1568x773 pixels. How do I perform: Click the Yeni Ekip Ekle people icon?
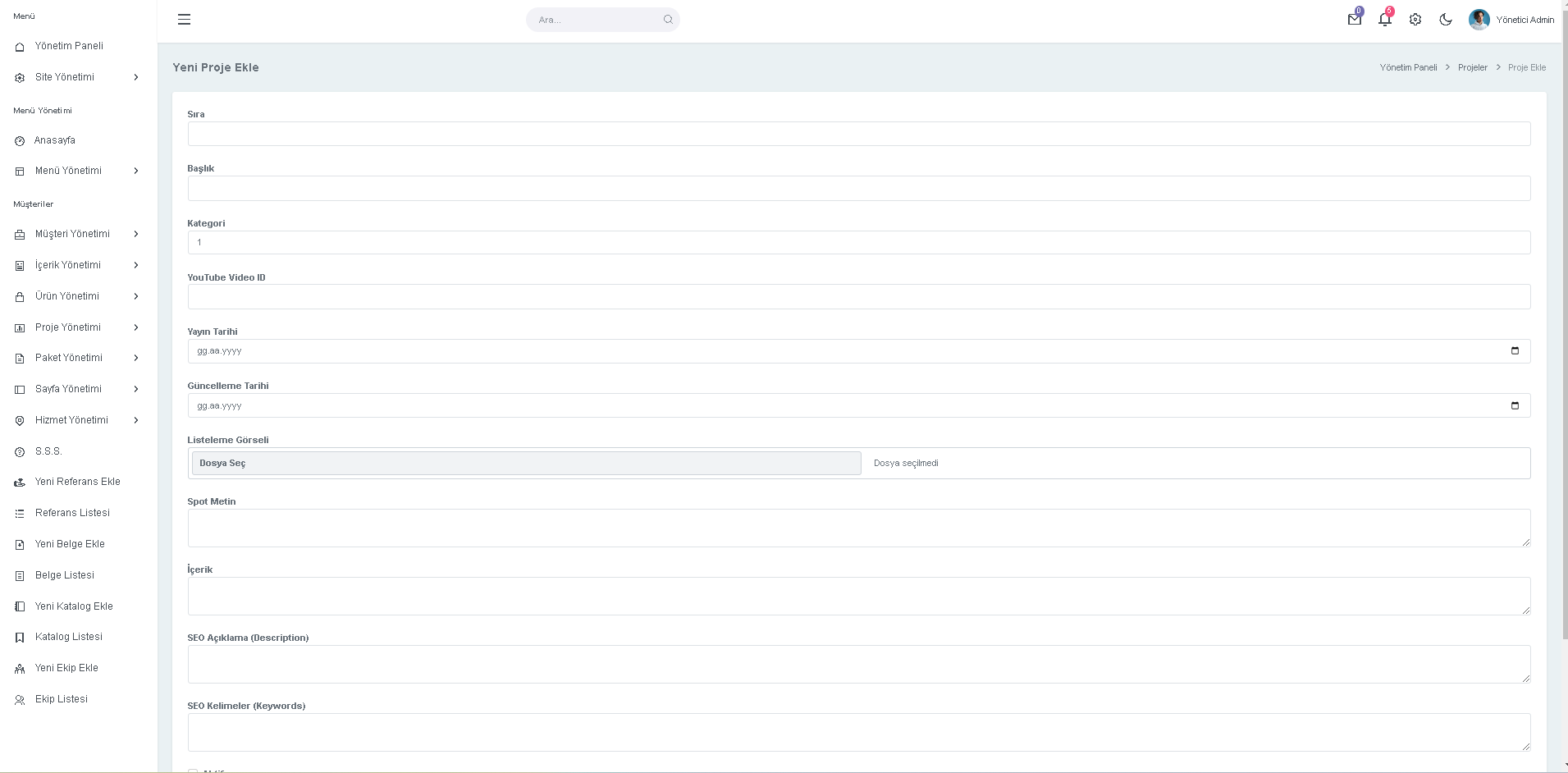pyautogui.click(x=20, y=669)
